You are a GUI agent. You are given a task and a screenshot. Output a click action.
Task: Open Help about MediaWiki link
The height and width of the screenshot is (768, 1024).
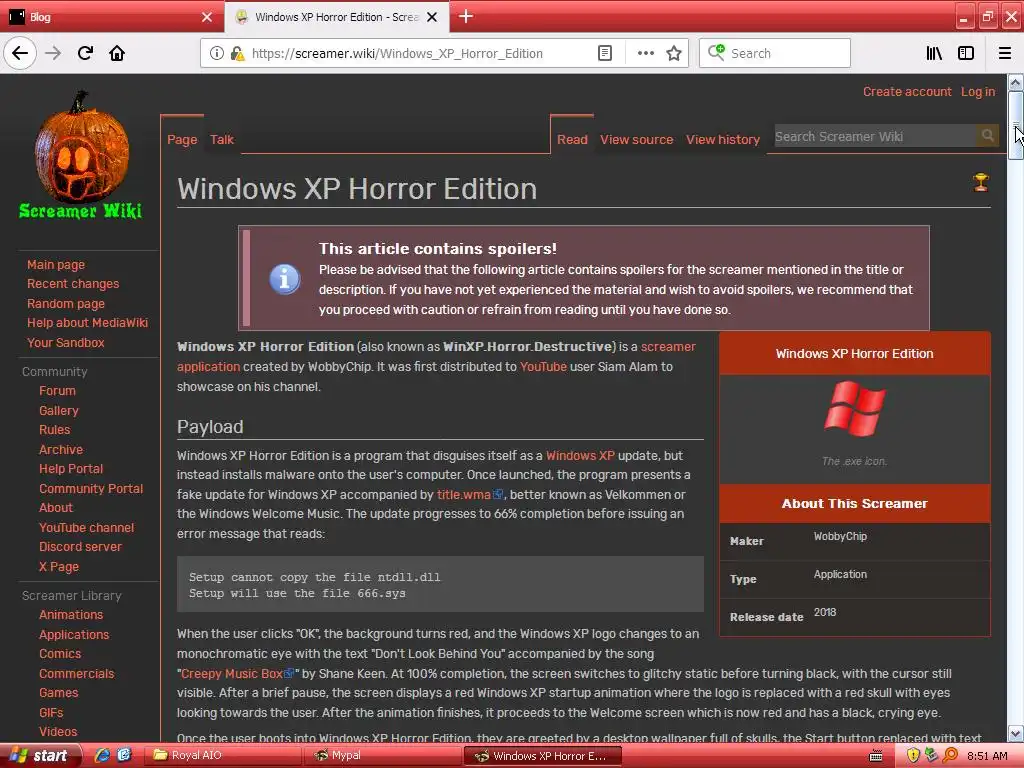[x=88, y=323]
